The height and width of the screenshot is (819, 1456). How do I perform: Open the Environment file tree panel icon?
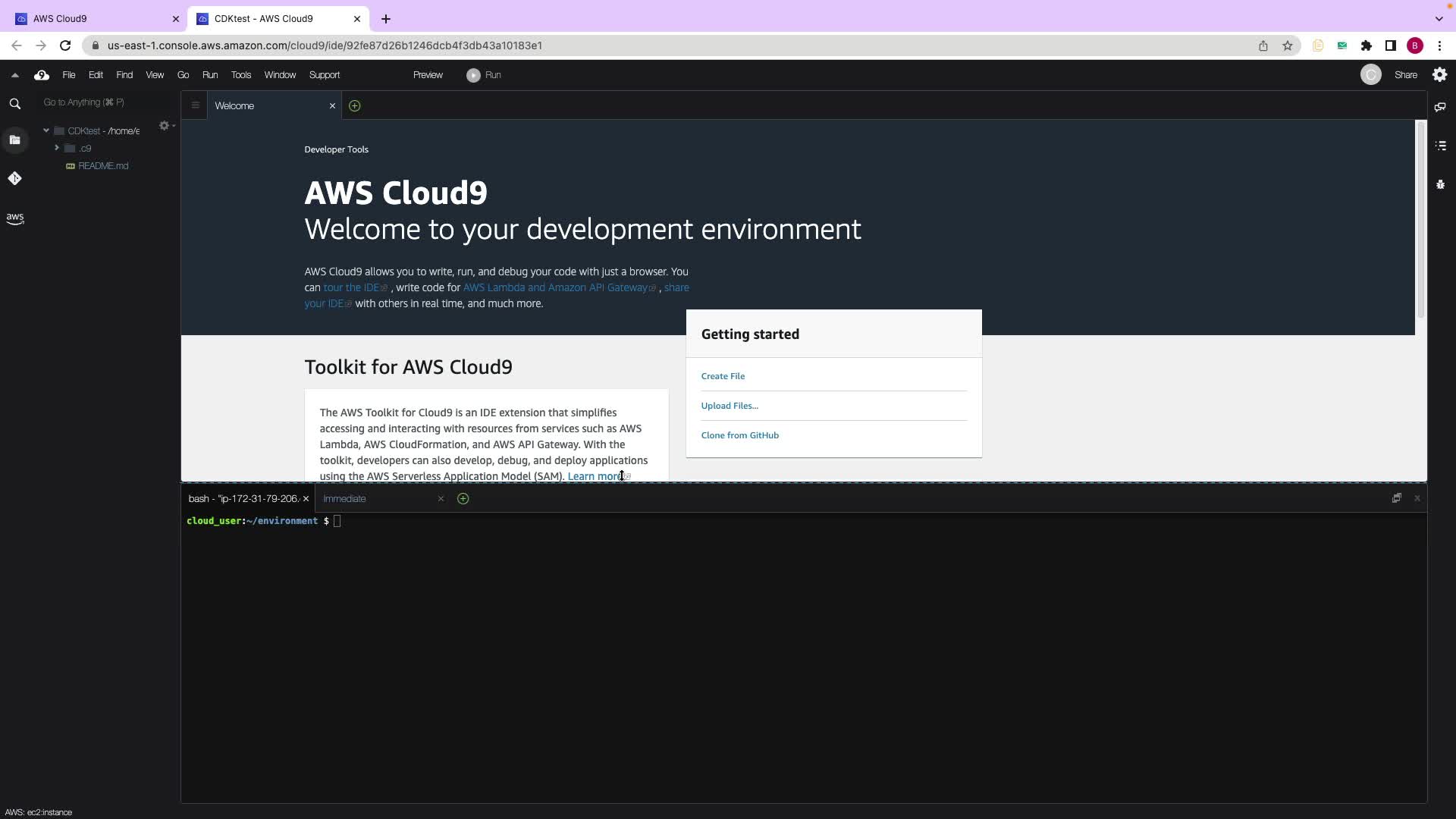pos(14,140)
